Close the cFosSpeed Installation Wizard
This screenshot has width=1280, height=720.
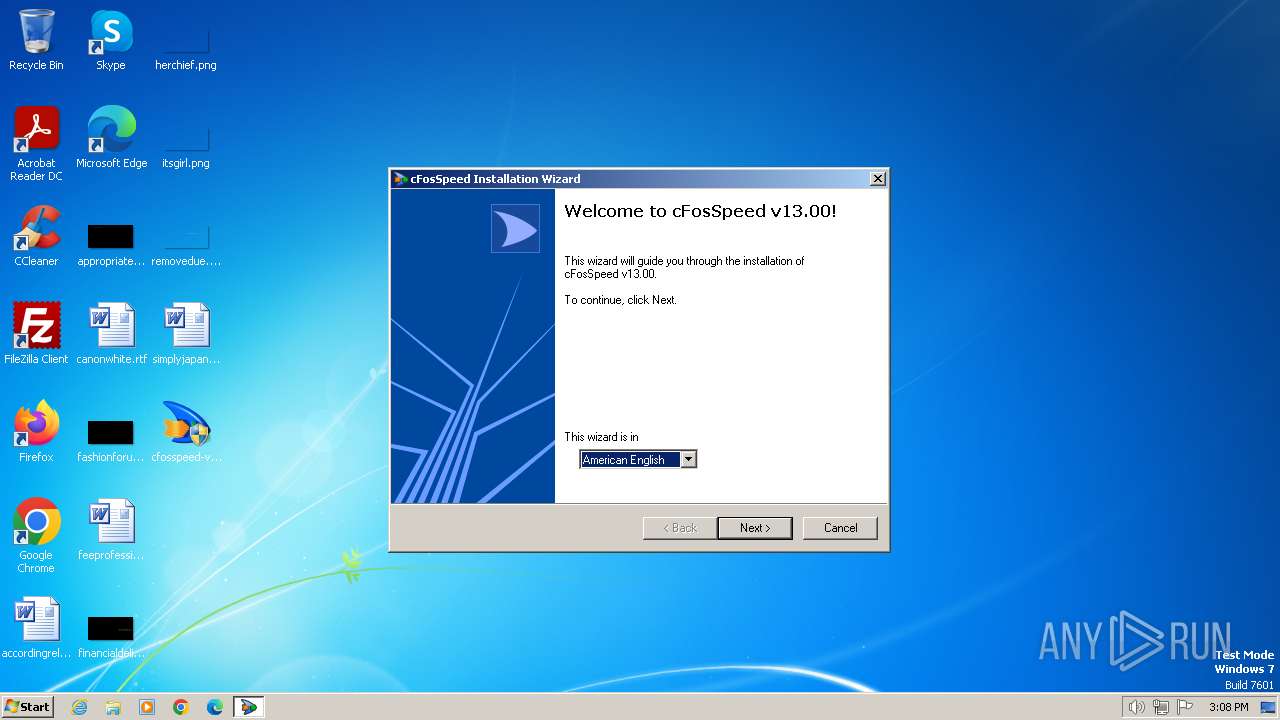pyautogui.click(x=878, y=179)
